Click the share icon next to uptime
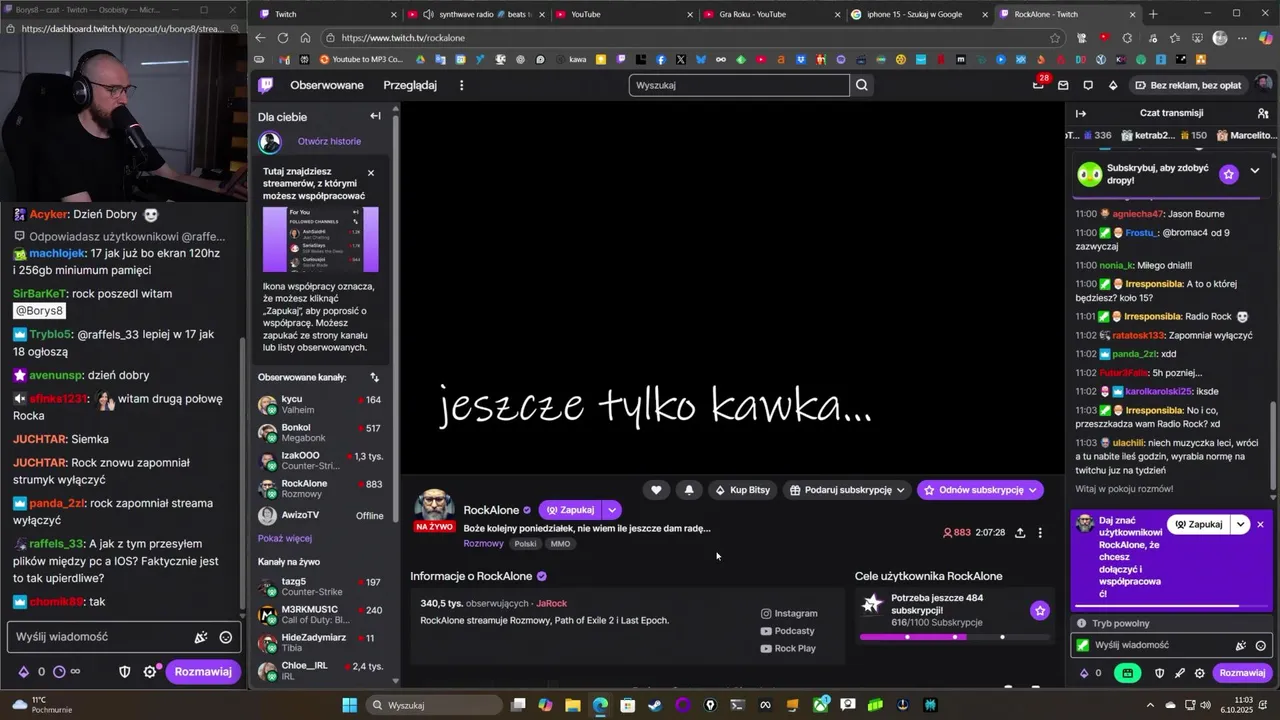1280x720 pixels. (1020, 533)
